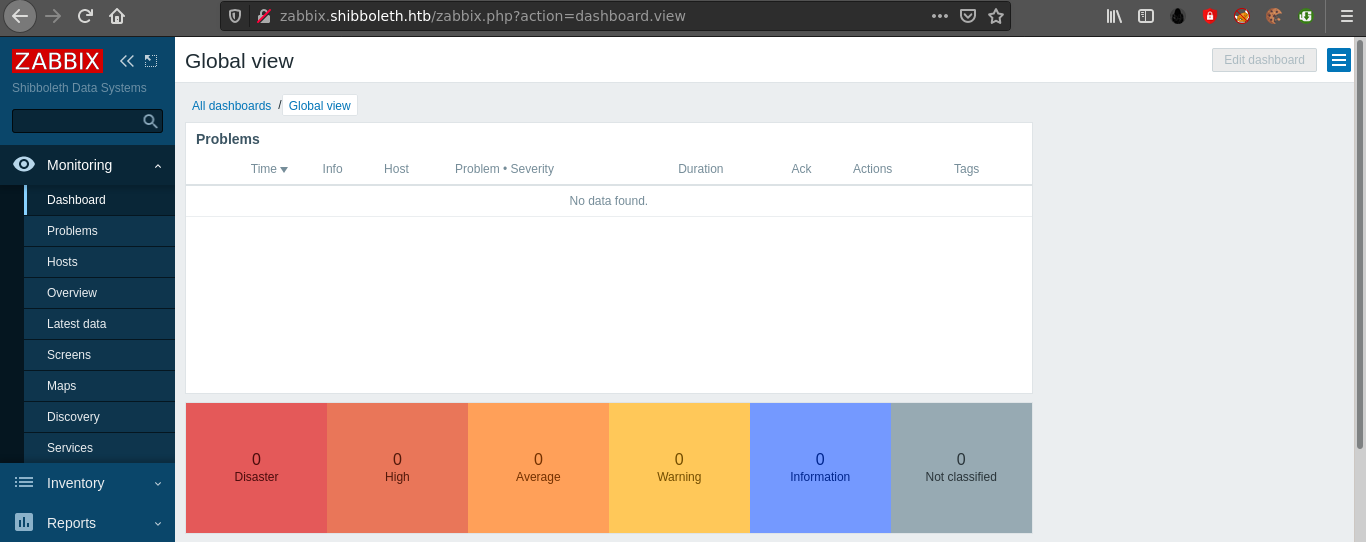Click the hide sidebar icon beside the logo
Screen dimensions: 1366x542
[151, 61]
